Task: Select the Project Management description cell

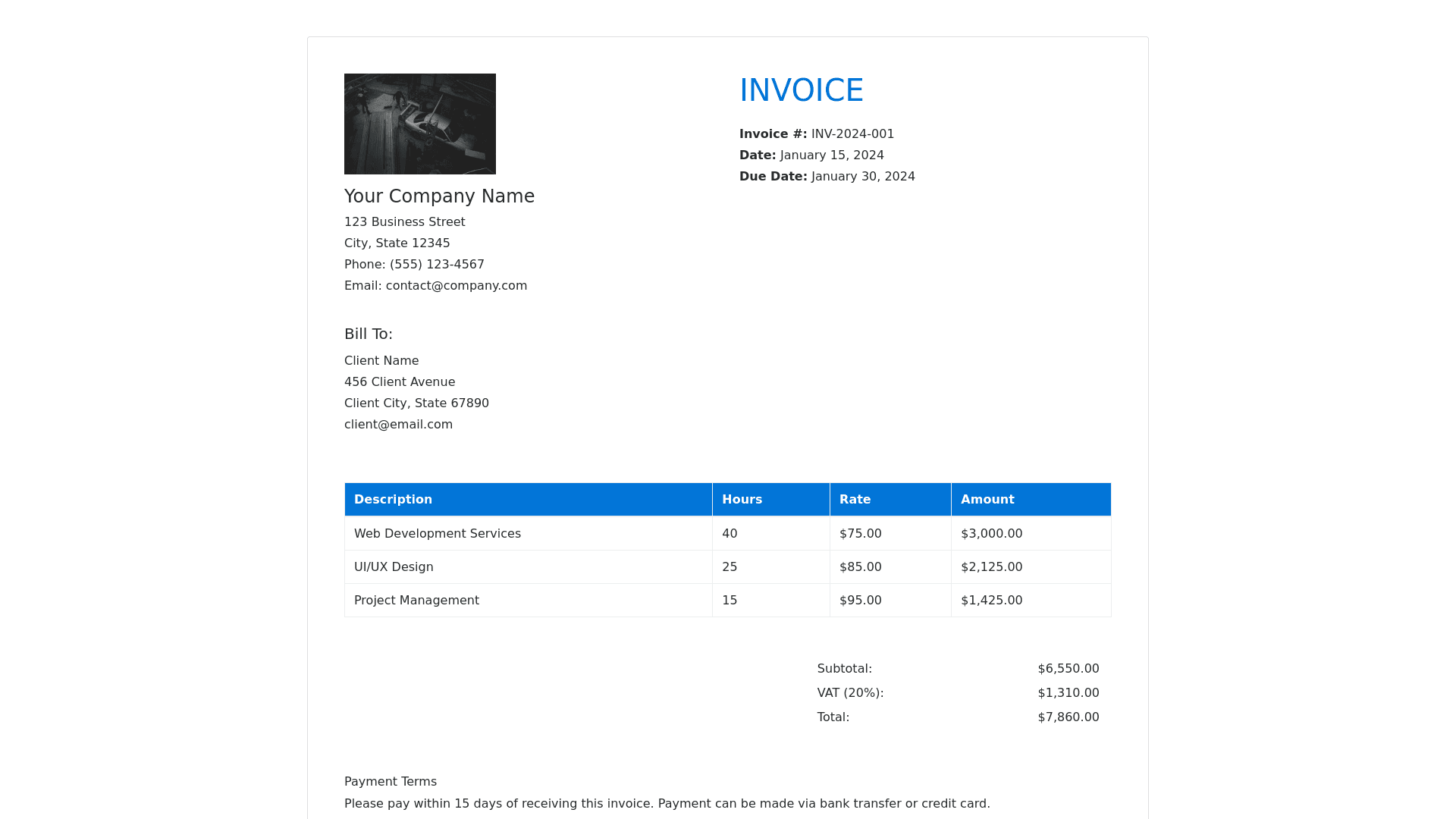Action: (416, 601)
